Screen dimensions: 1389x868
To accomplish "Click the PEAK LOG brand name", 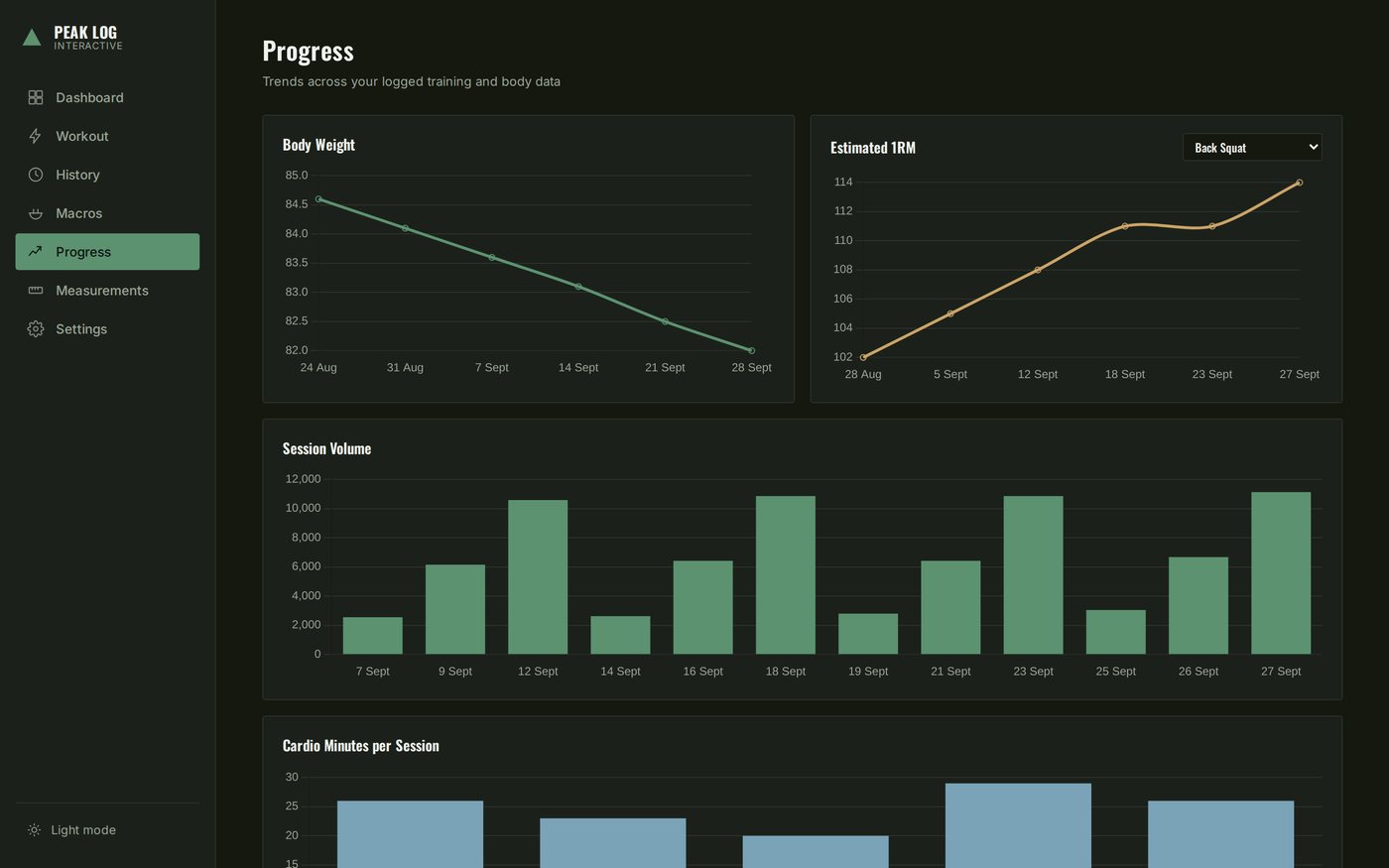I will click(x=85, y=33).
